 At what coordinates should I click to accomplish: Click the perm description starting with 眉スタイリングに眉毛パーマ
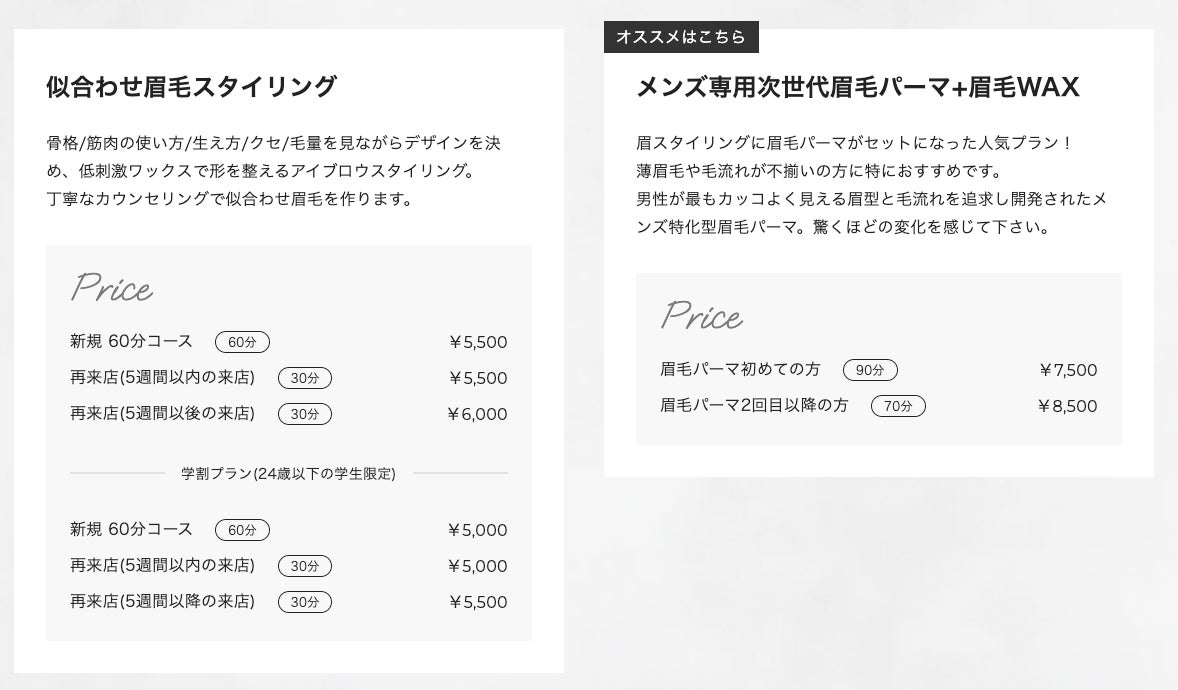(870, 185)
